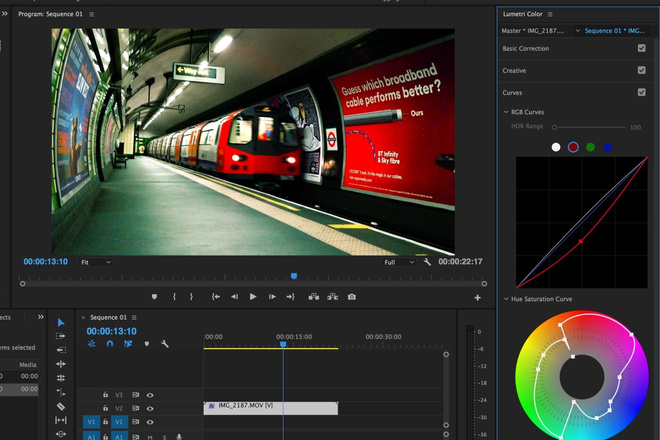Screen dimensions: 660x440
Task: Select the Rate Stretch tool
Action: tap(61, 392)
